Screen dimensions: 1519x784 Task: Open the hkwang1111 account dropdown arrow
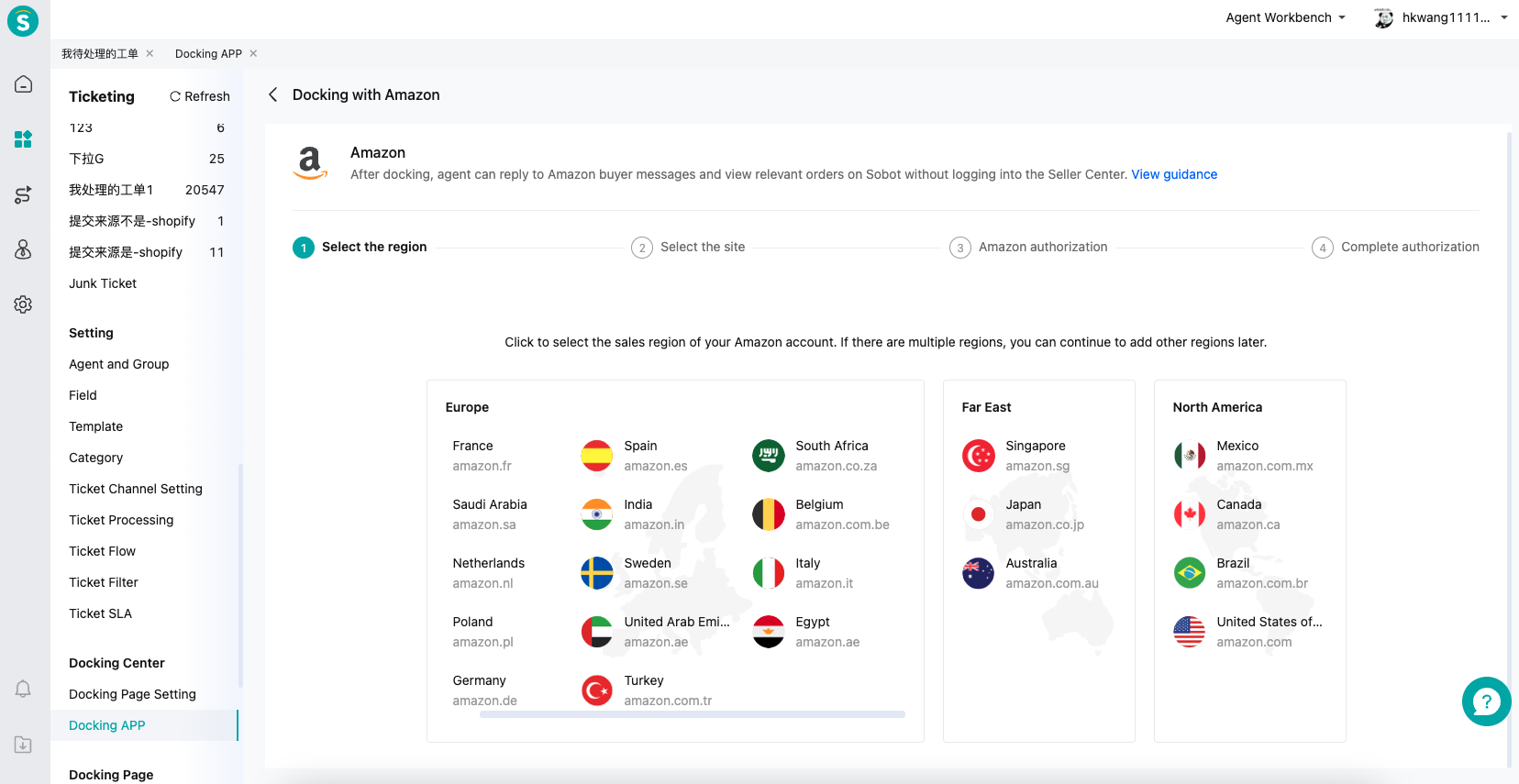[x=1504, y=17]
